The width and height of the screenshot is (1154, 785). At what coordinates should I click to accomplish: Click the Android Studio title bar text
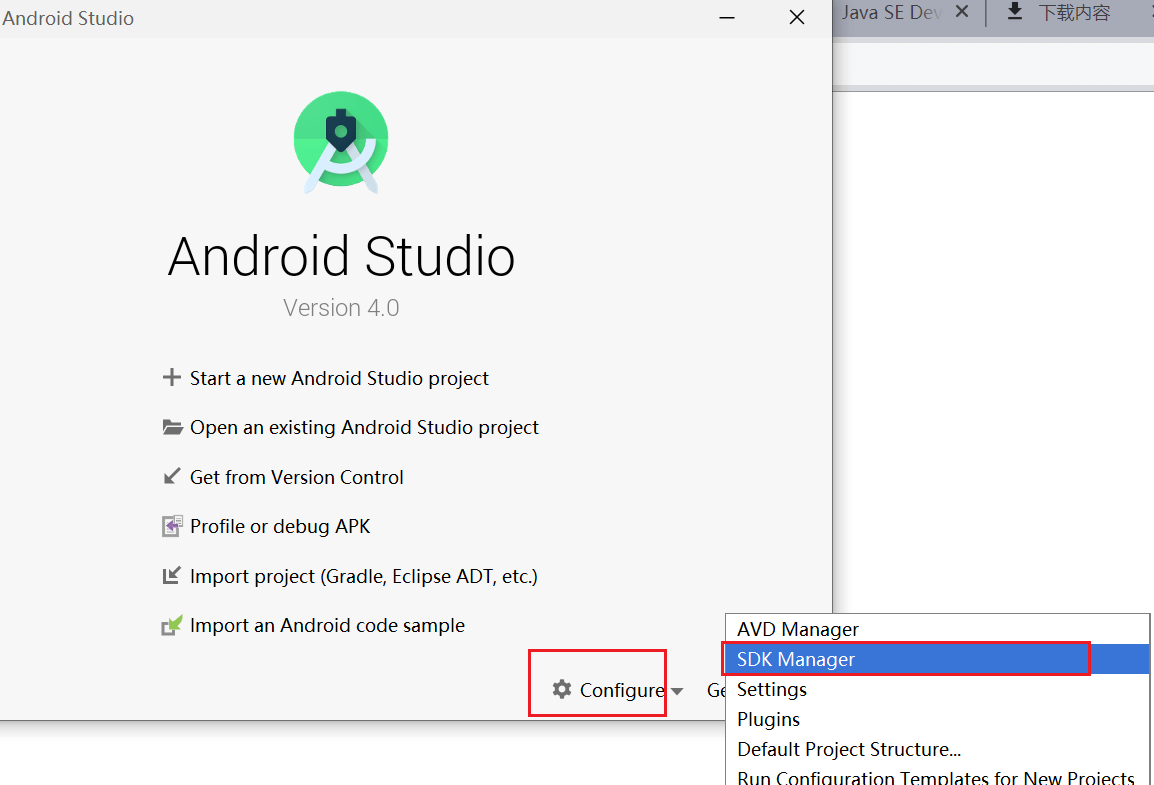pos(68,18)
